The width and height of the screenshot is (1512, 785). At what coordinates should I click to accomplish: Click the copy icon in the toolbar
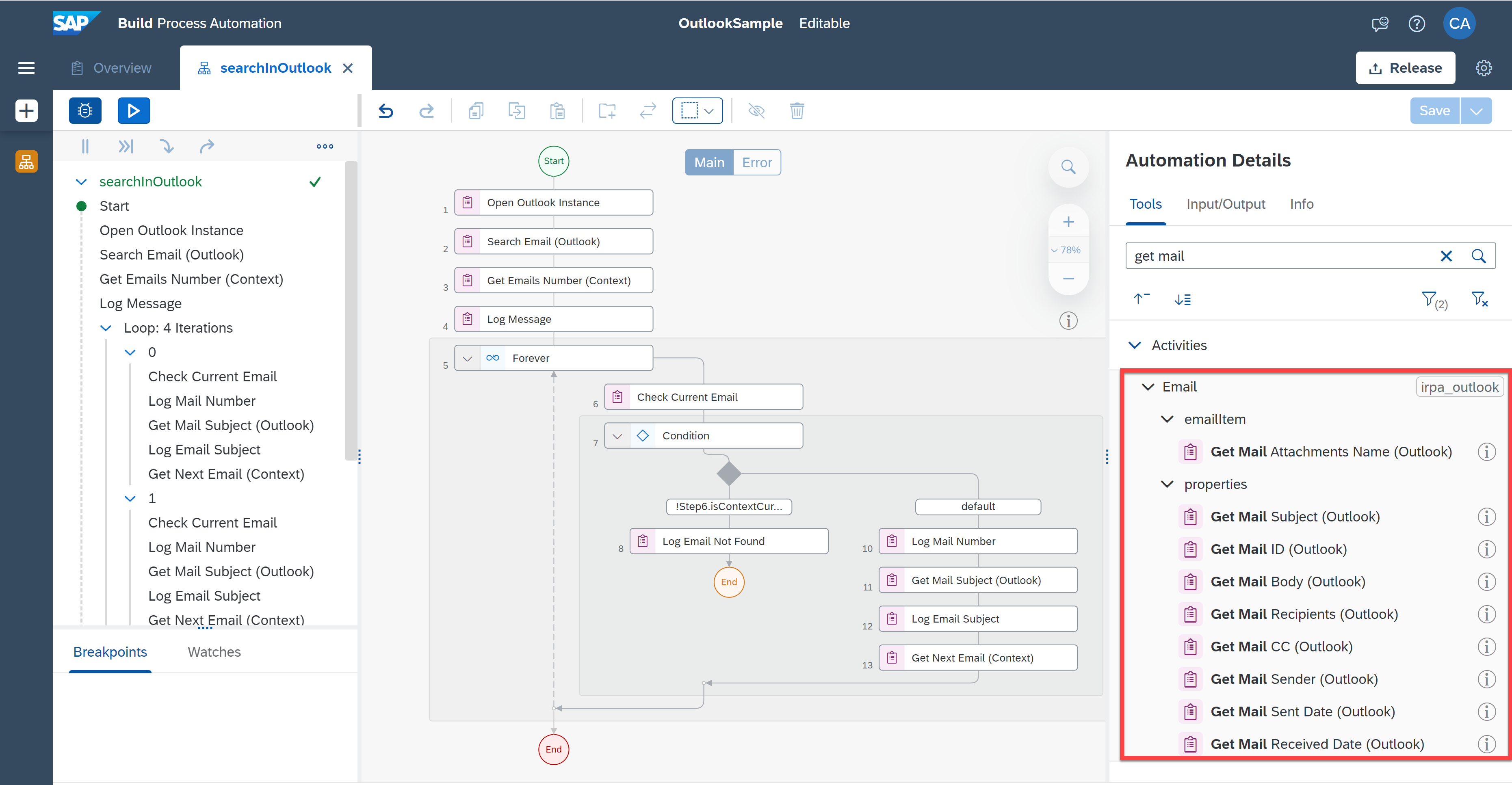point(476,110)
